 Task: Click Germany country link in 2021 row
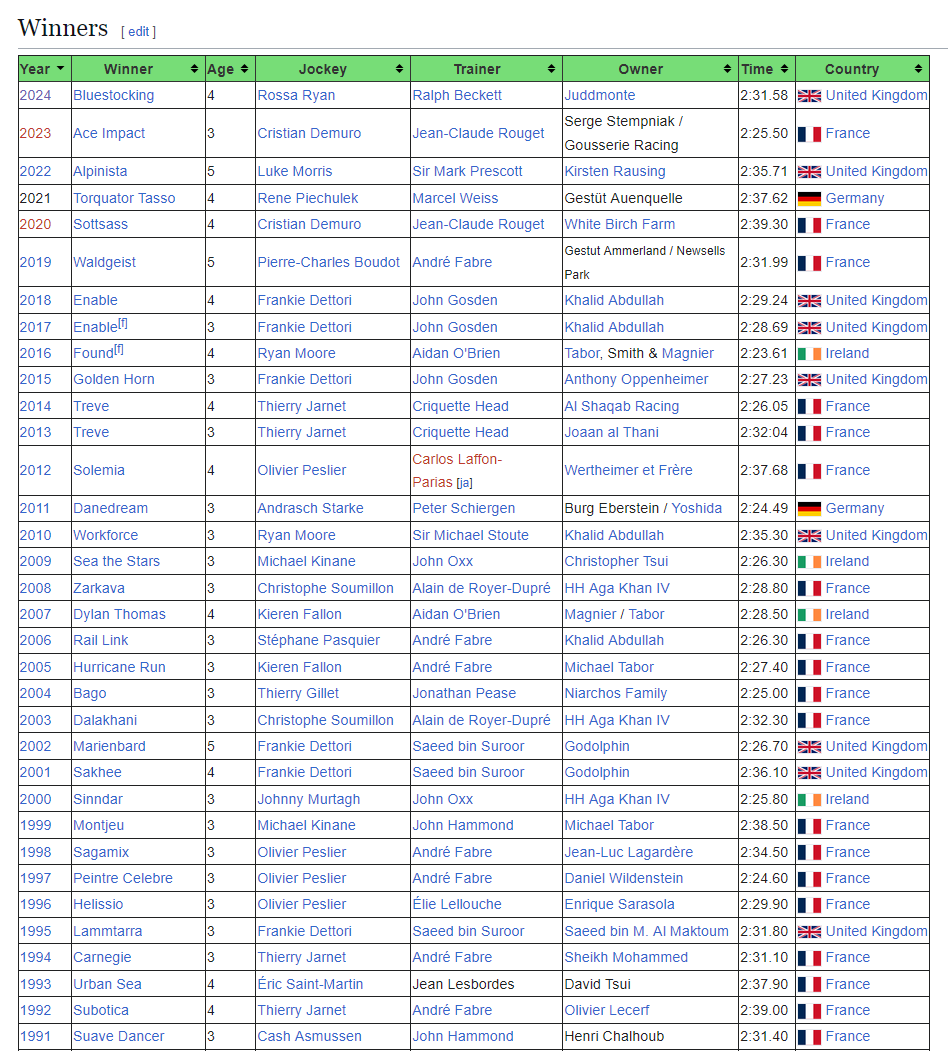click(x=855, y=198)
